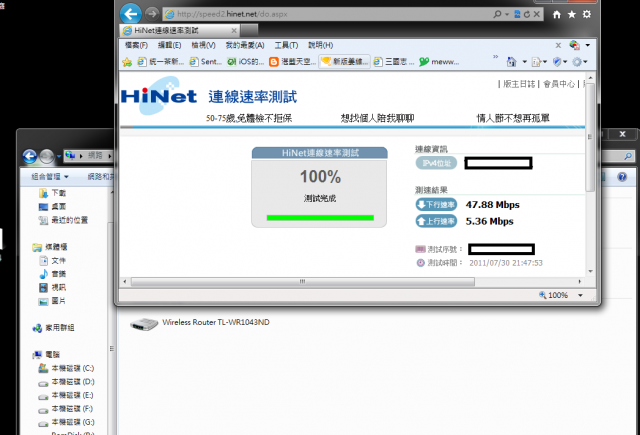
Task: Click ad link 想找個人陪我聊聊
Action: coord(378,118)
